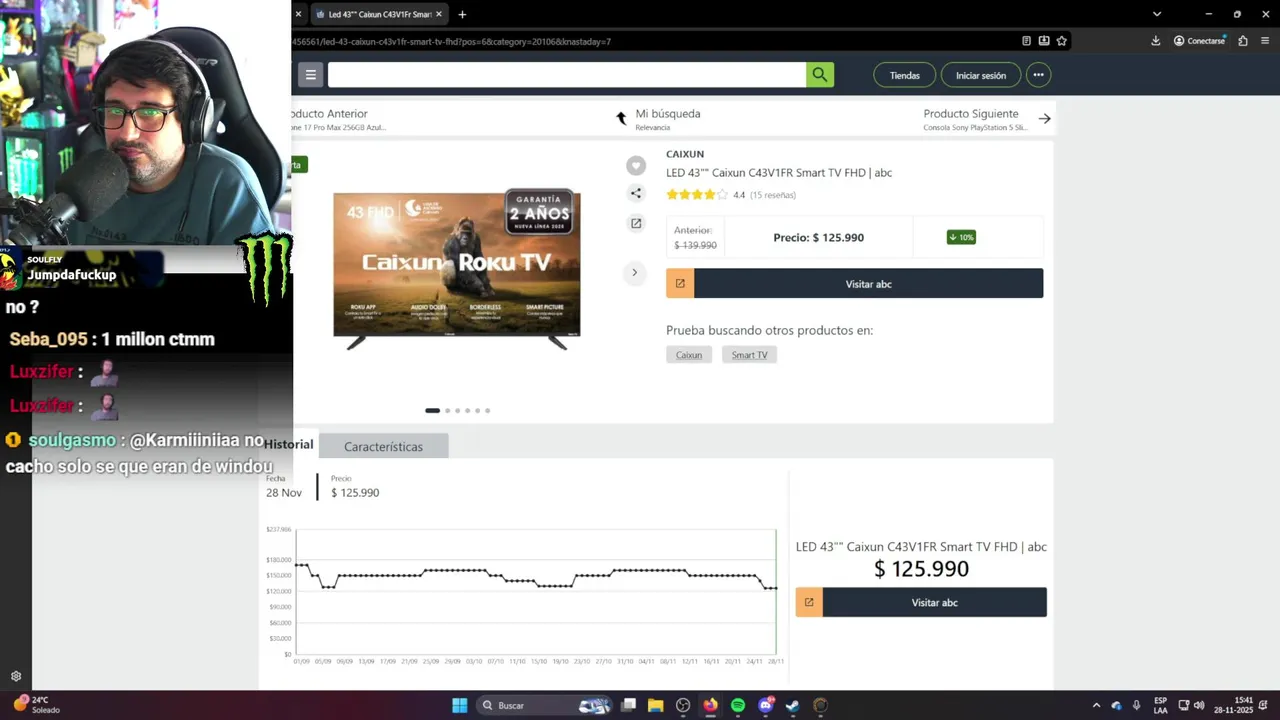This screenshot has height=720, width=1280.
Task: Open the Windows Start menu
Action: coord(459,705)
